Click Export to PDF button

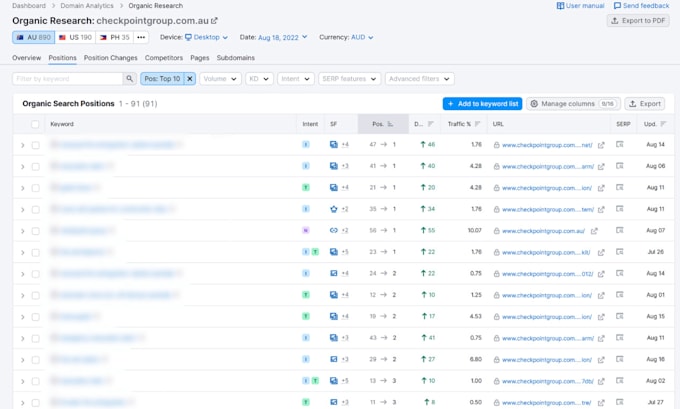pos(638,20)
